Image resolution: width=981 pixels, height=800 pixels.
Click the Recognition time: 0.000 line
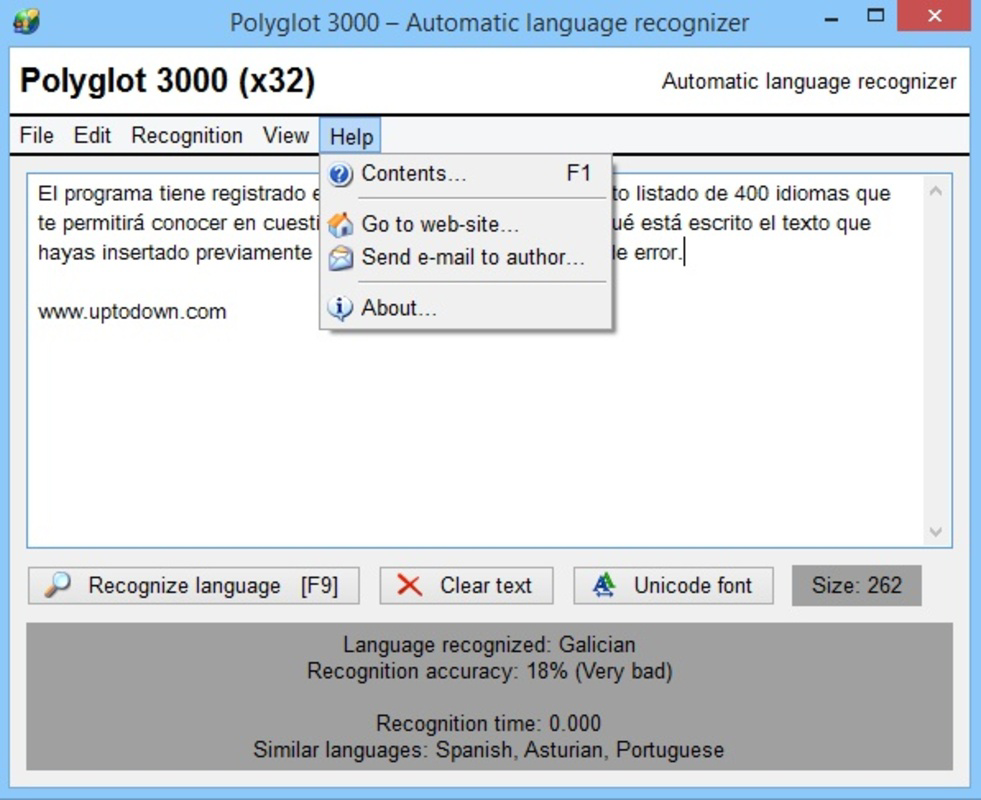(488, 723)
